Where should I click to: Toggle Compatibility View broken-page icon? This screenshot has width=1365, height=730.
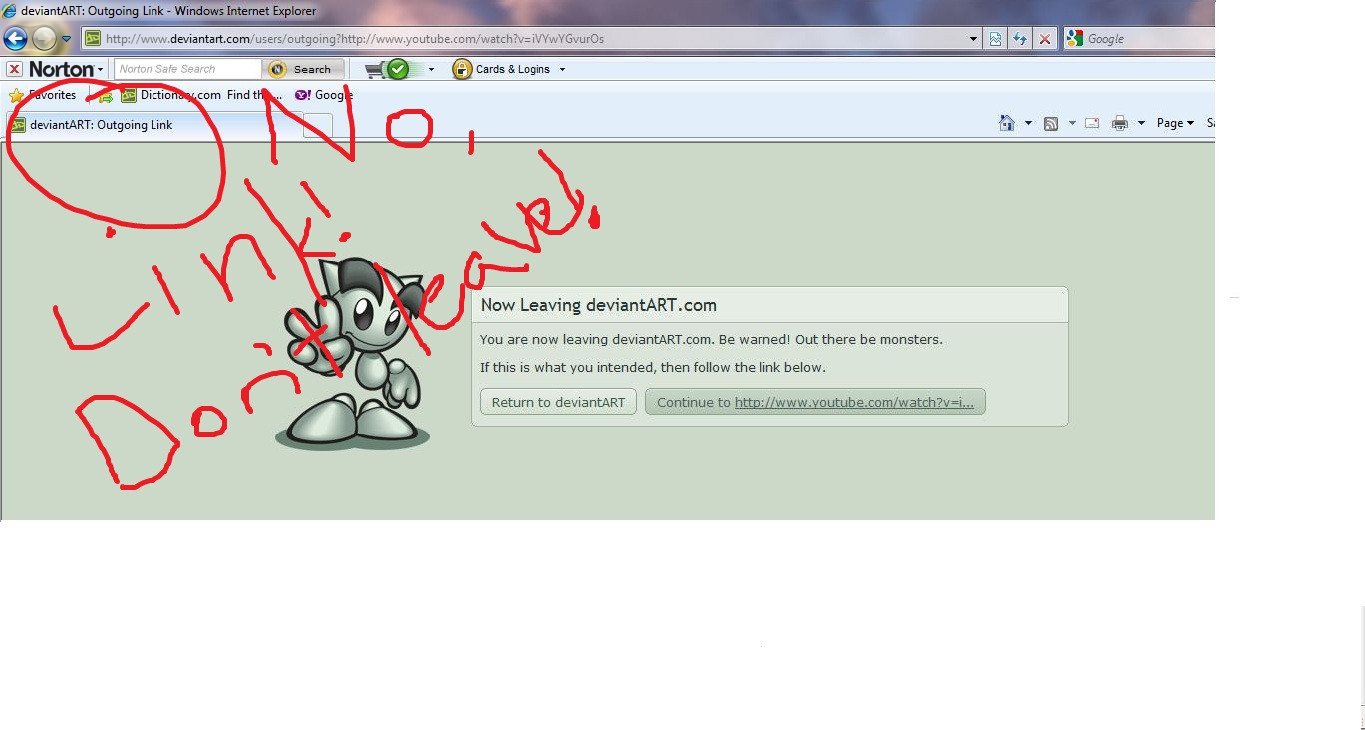pyautogui.click(x=995, y=39)
